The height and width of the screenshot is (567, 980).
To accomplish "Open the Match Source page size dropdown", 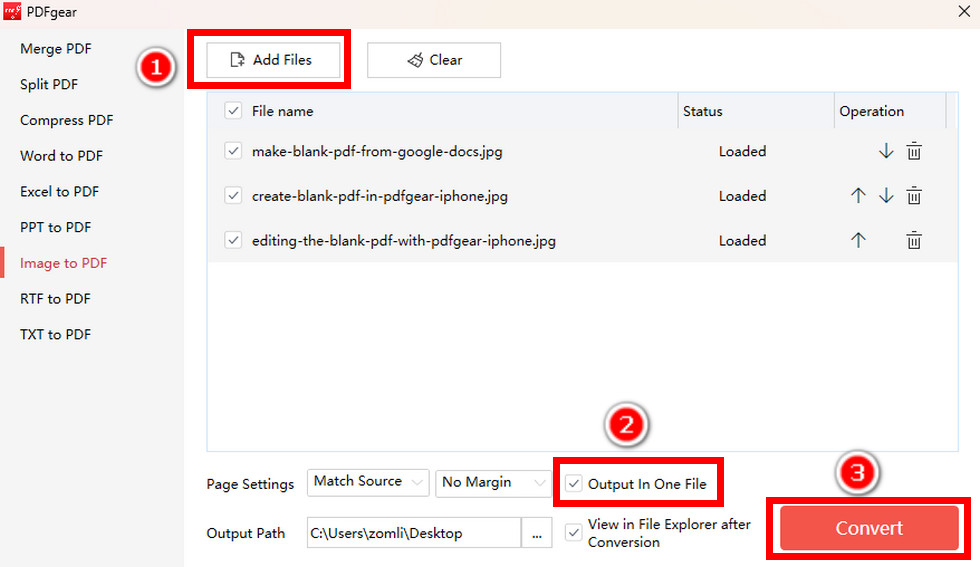I will 368,482.
